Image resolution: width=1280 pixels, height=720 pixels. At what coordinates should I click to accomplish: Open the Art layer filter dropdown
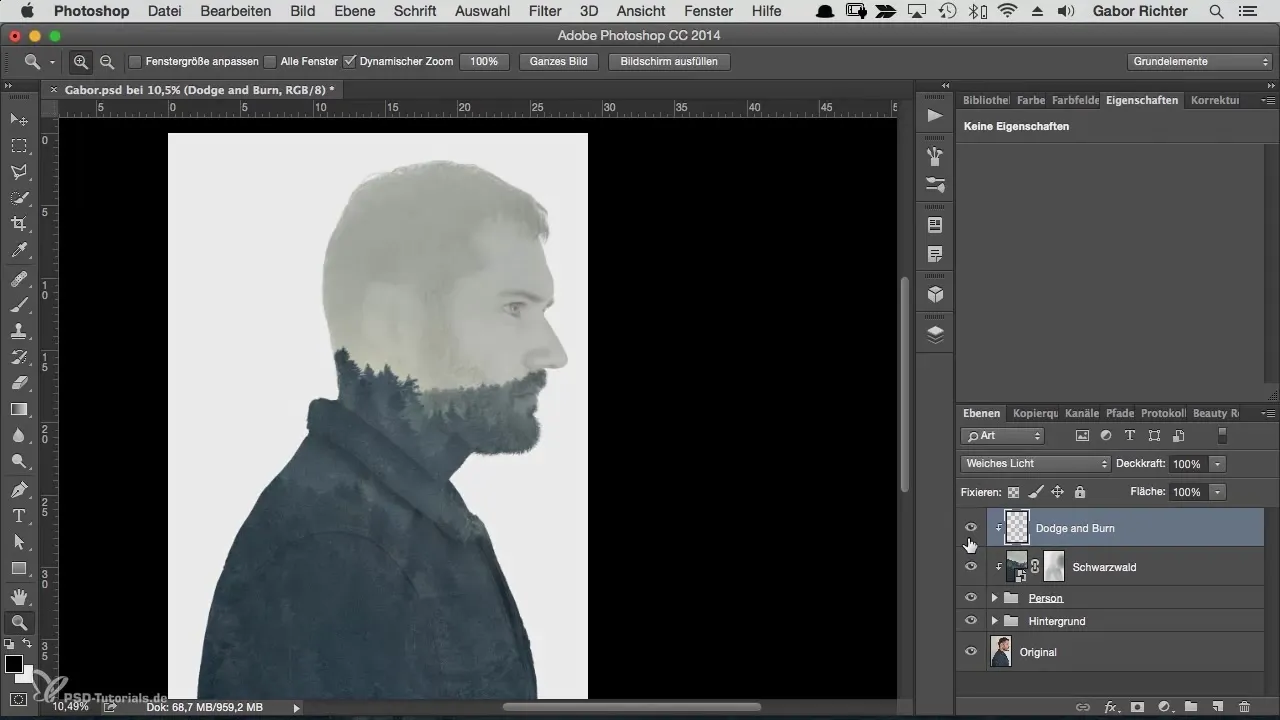[1002, 436]
